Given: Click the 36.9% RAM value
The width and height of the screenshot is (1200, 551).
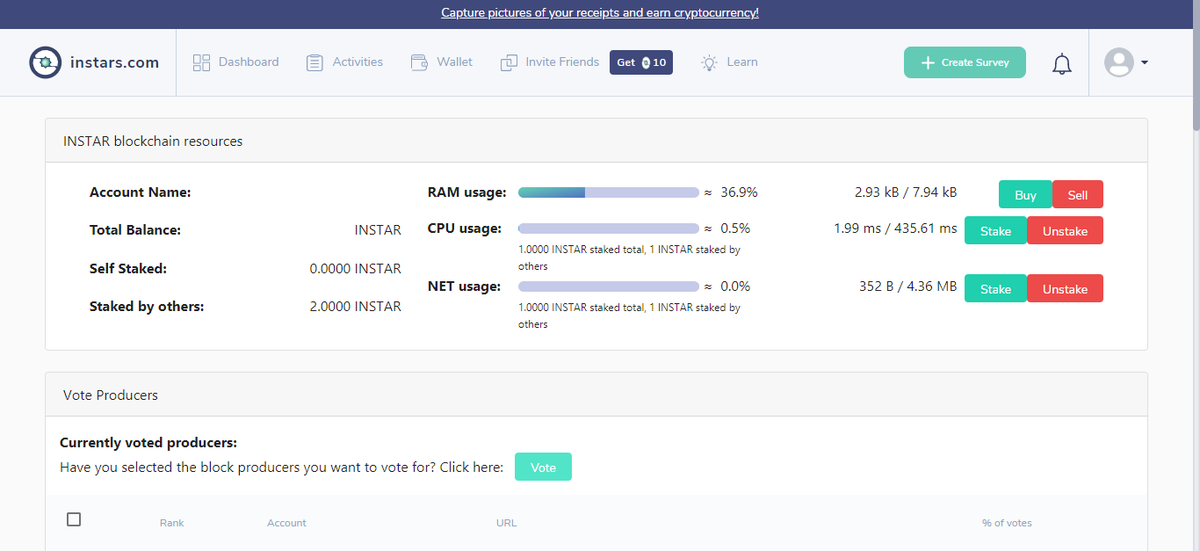Looking at the screenshot, I should click(x=739, y=192).
